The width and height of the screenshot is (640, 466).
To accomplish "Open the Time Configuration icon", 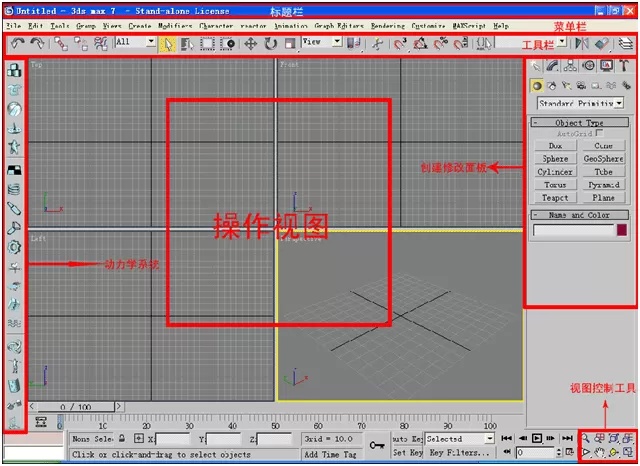I will tap(569, 452).
